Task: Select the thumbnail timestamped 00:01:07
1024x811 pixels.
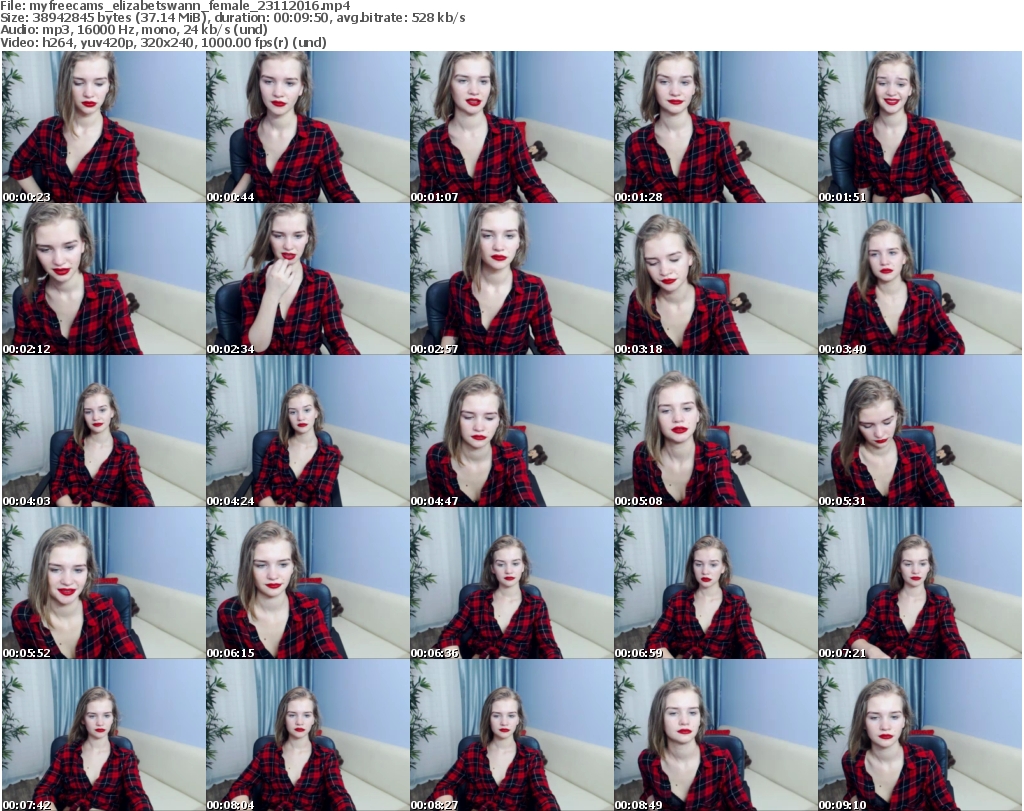Action: tap(511, 127)
